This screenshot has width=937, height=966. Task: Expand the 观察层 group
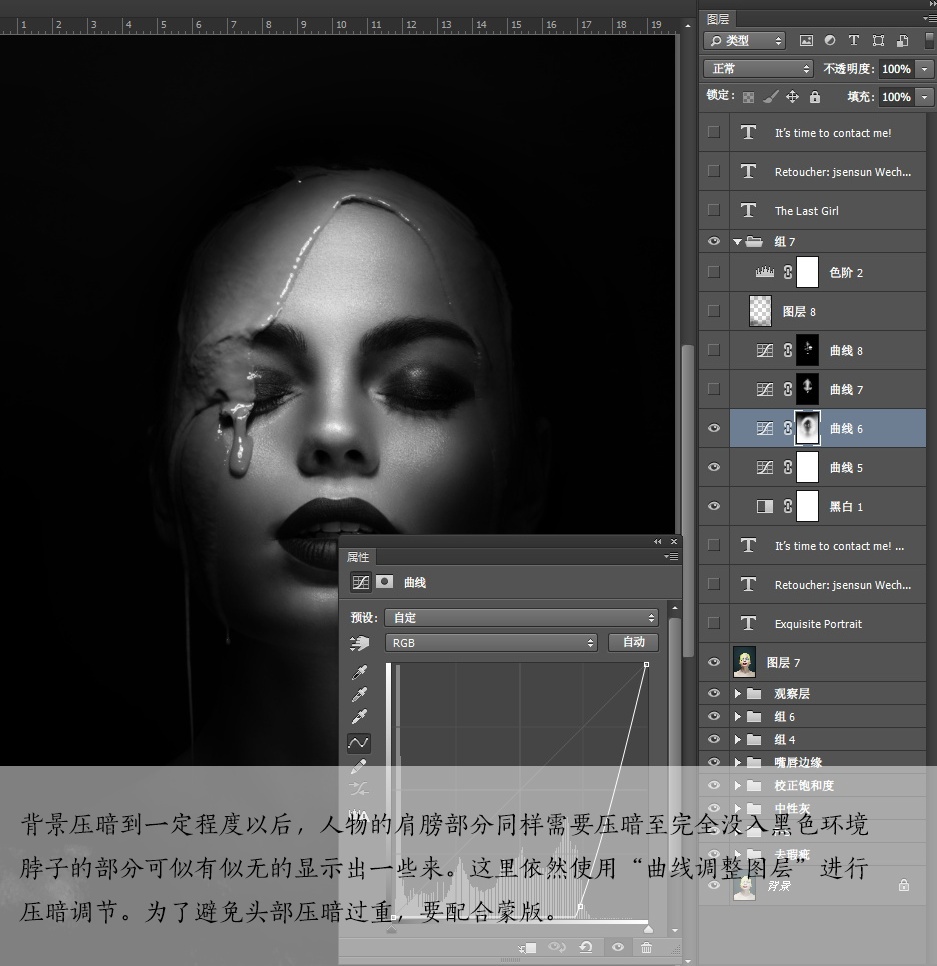737,694
